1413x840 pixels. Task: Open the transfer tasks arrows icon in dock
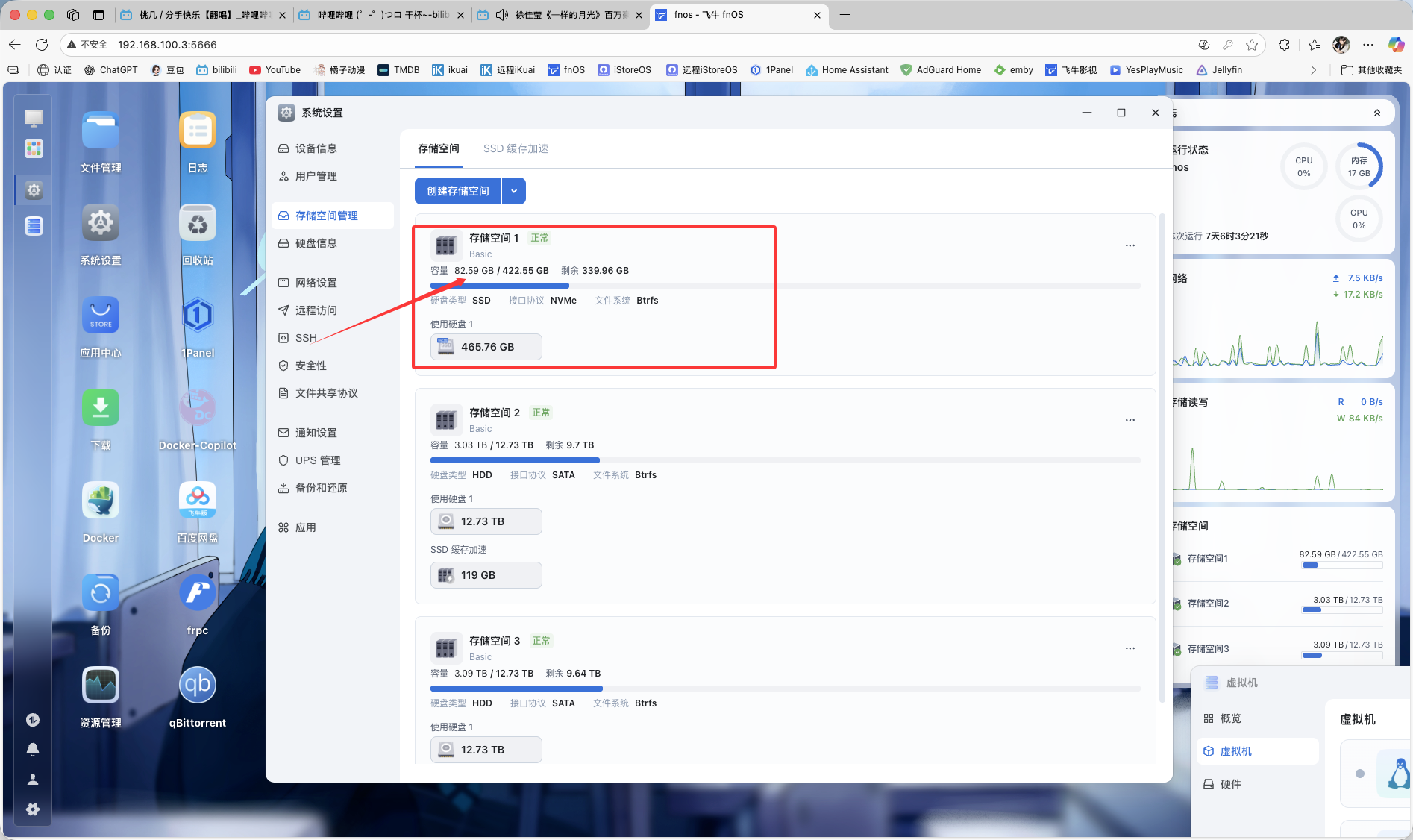coord(33,720)
